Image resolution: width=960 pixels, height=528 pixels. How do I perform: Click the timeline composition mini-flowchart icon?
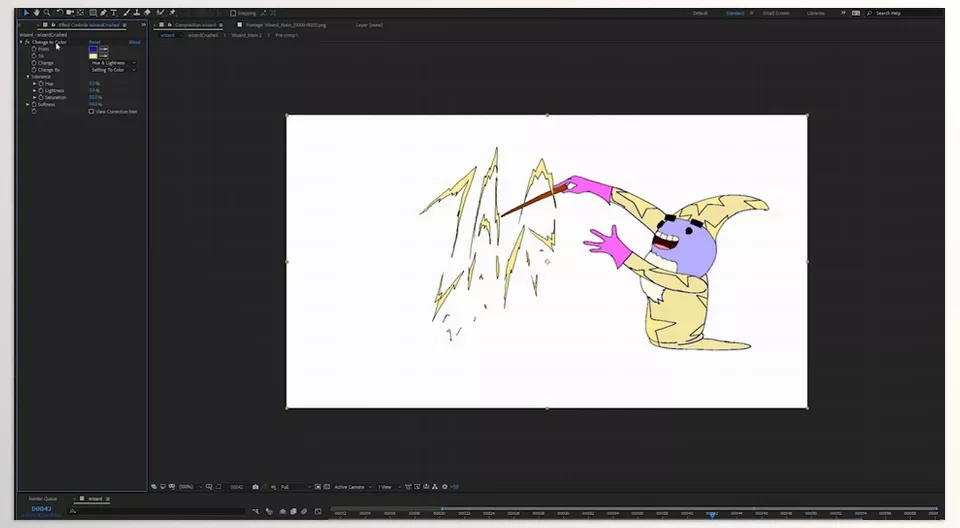tap(255, 511)
